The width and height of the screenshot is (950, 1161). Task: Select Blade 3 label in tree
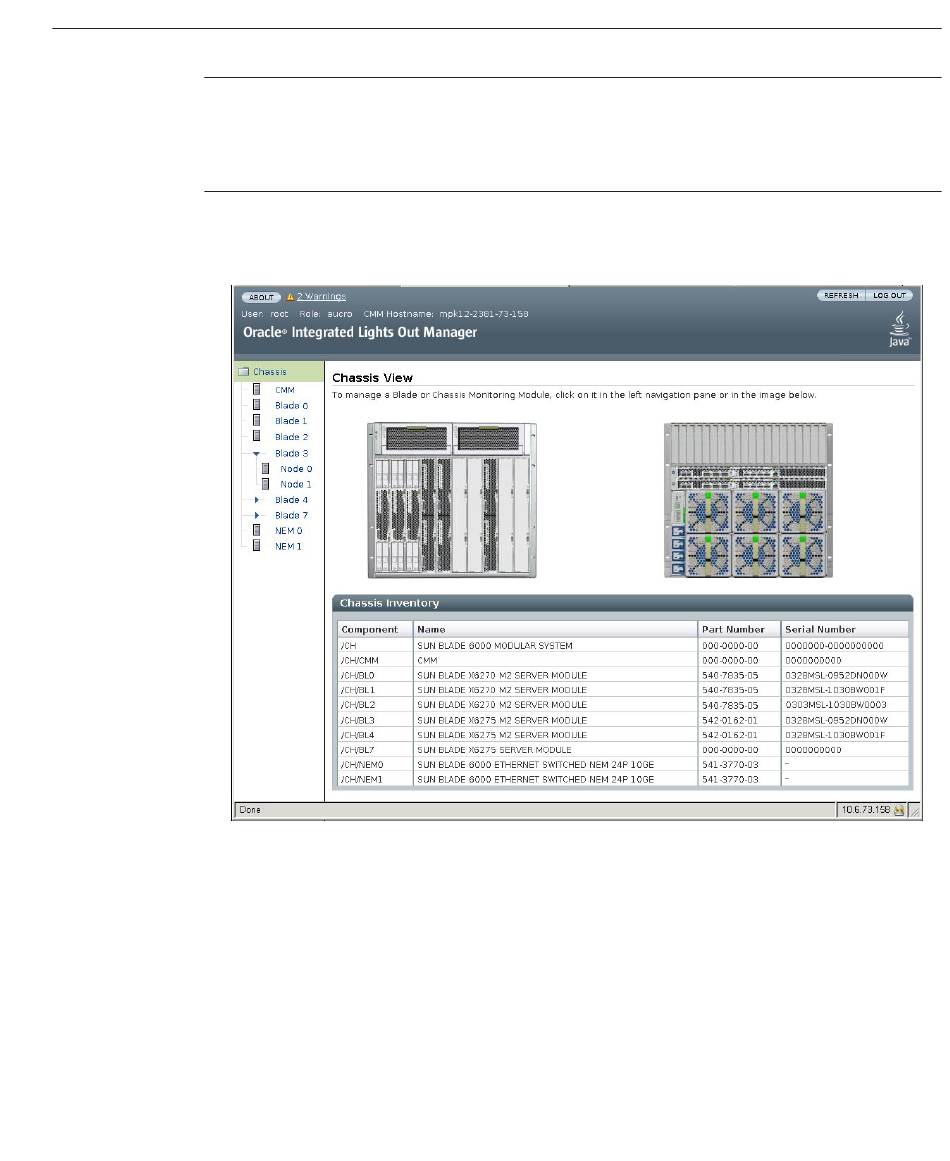click(291, 453)
